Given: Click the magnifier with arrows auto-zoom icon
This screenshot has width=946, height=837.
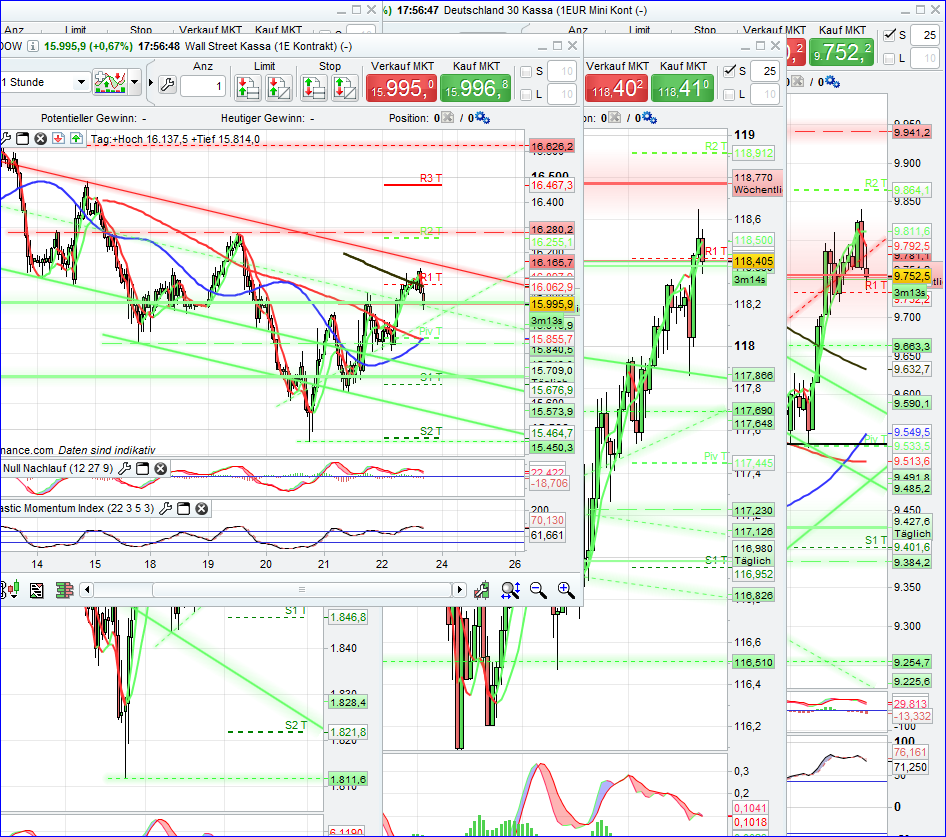Looking at the screenshot, I should [510, 590].
